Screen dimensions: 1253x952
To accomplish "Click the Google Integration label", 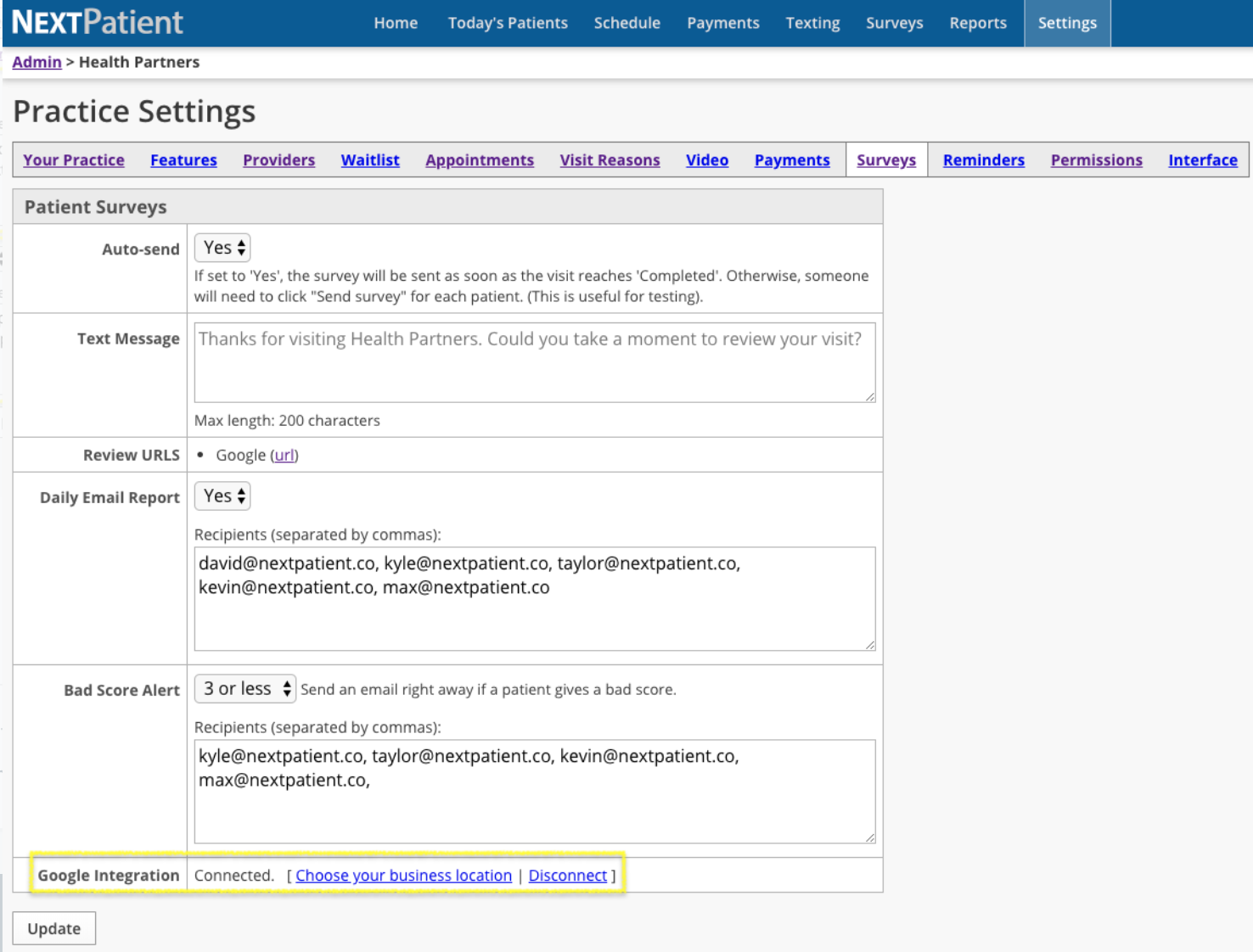I will [109, 875].
